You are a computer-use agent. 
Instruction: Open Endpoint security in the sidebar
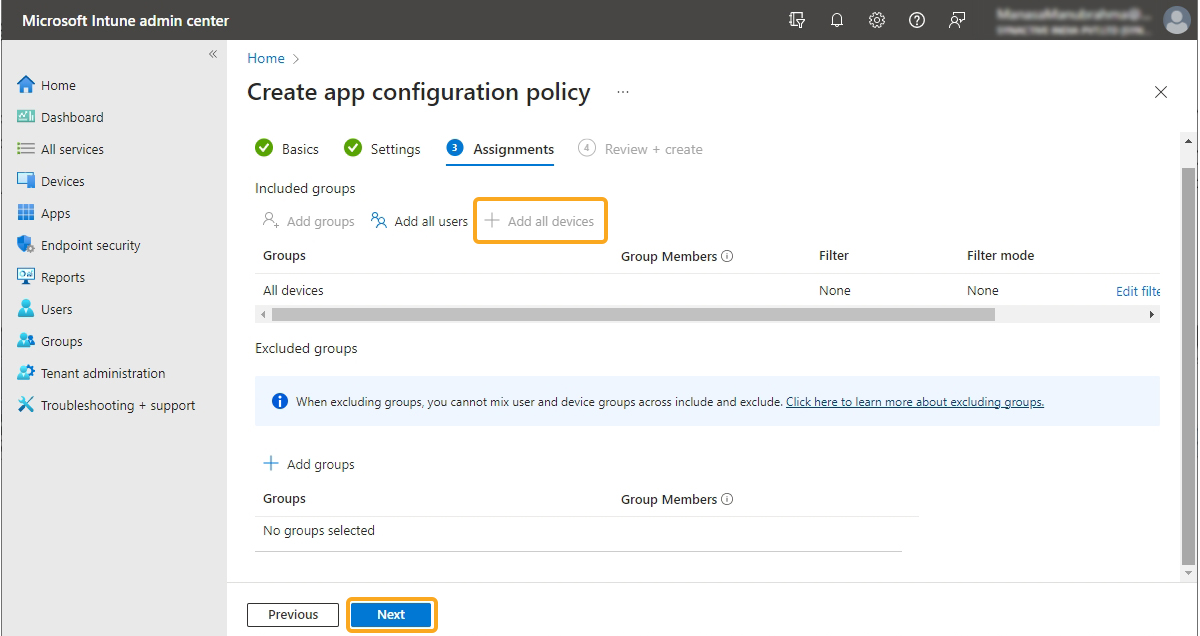click(90, 245)
